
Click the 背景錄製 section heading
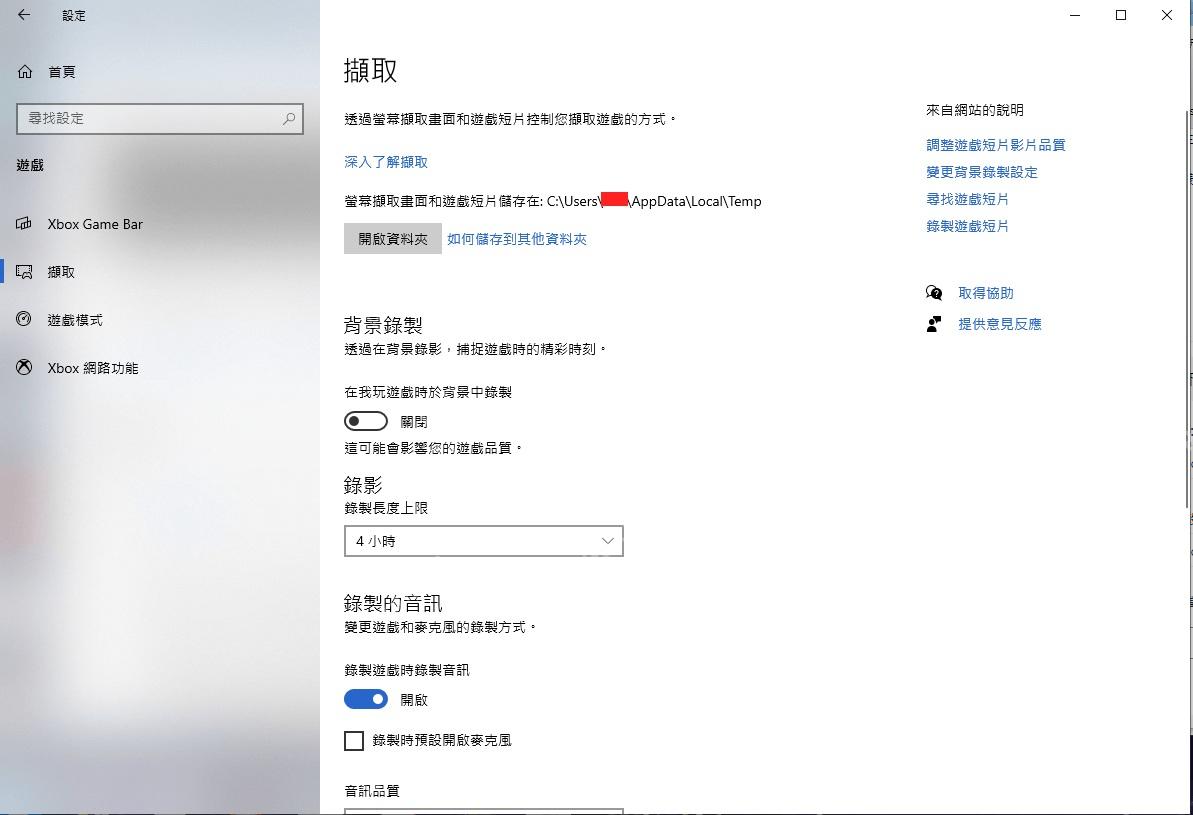pyautogui.click(x=383, y=325)
